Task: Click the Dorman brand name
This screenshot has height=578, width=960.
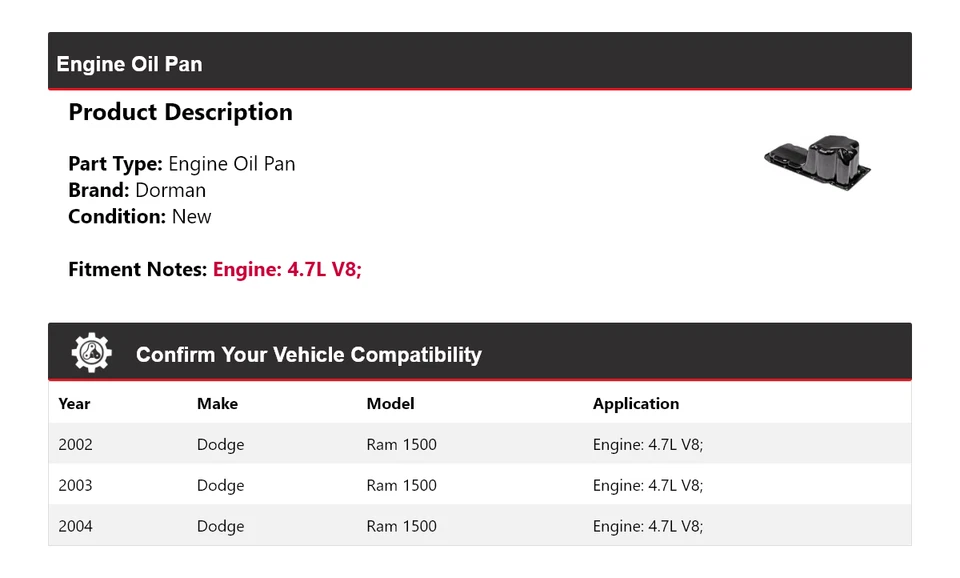Action: tap(170, 190)
